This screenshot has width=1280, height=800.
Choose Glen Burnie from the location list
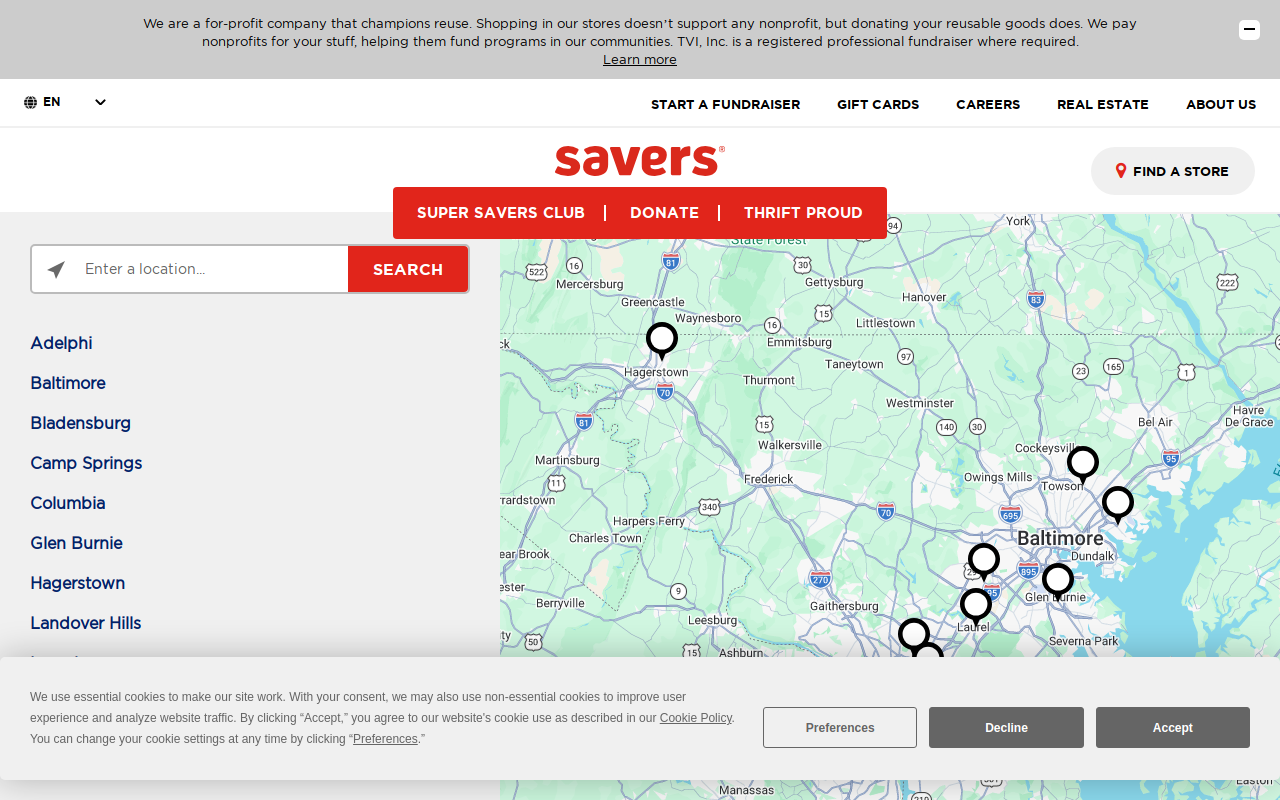click(x=77, y=543)
